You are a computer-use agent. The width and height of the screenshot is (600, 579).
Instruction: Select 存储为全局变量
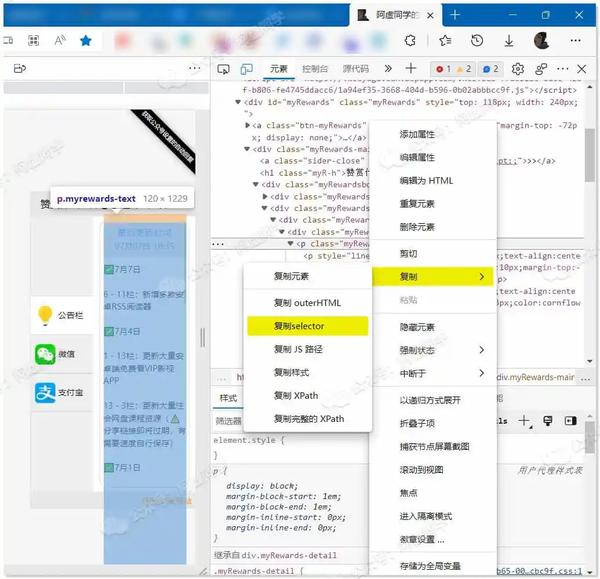coord(434,566)
